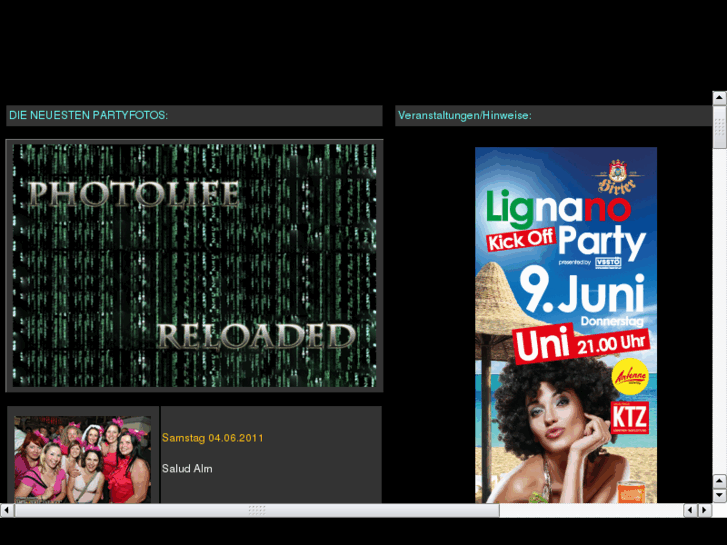
Task: Click the DIE NEUESTEN PARTYFOTOS heading
Action: point(89,115)
